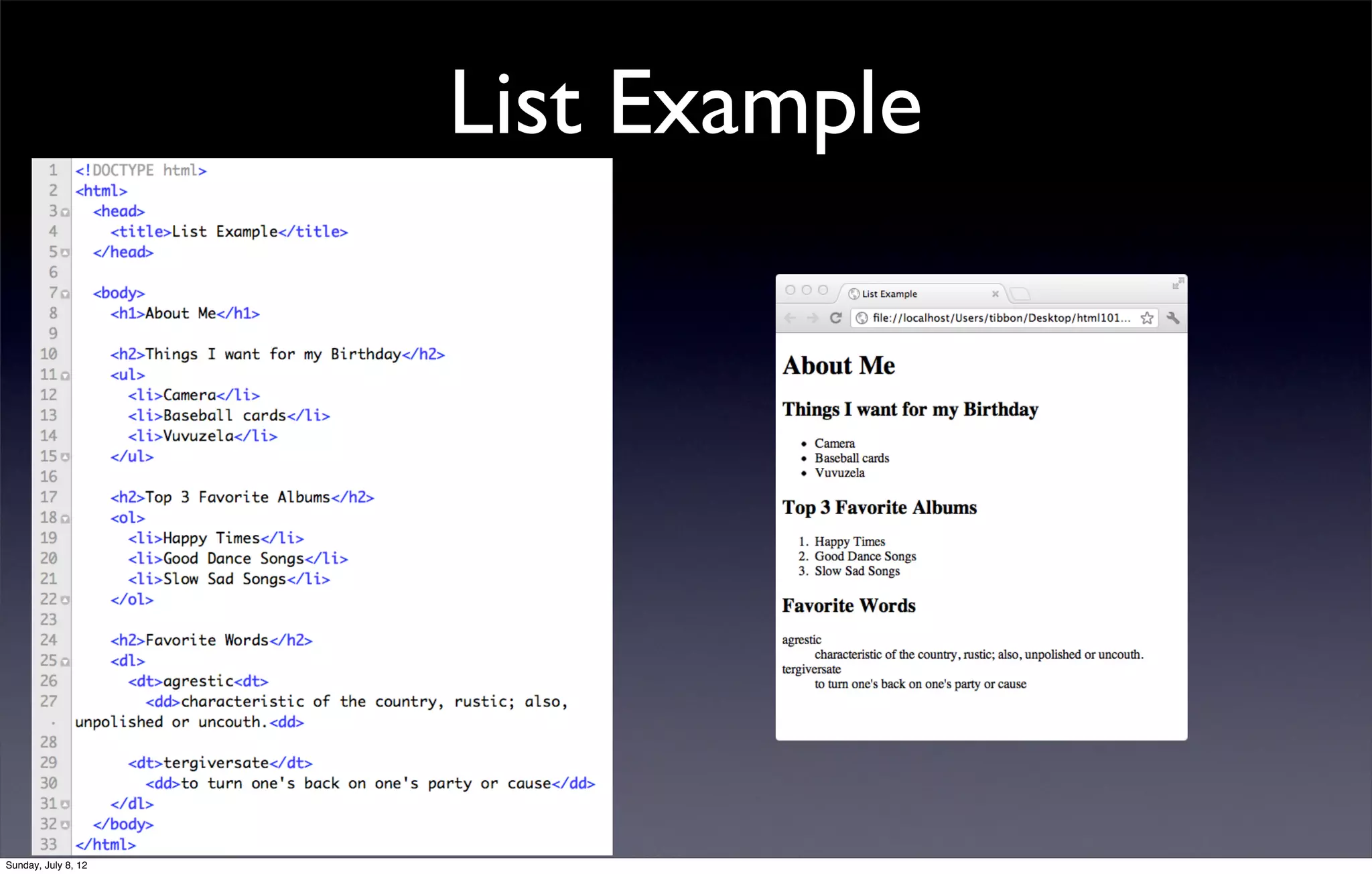The height and width of the screenshot is (874, 1372).
Task: Reload the List Example page
Action: click(x=835, y=318)
